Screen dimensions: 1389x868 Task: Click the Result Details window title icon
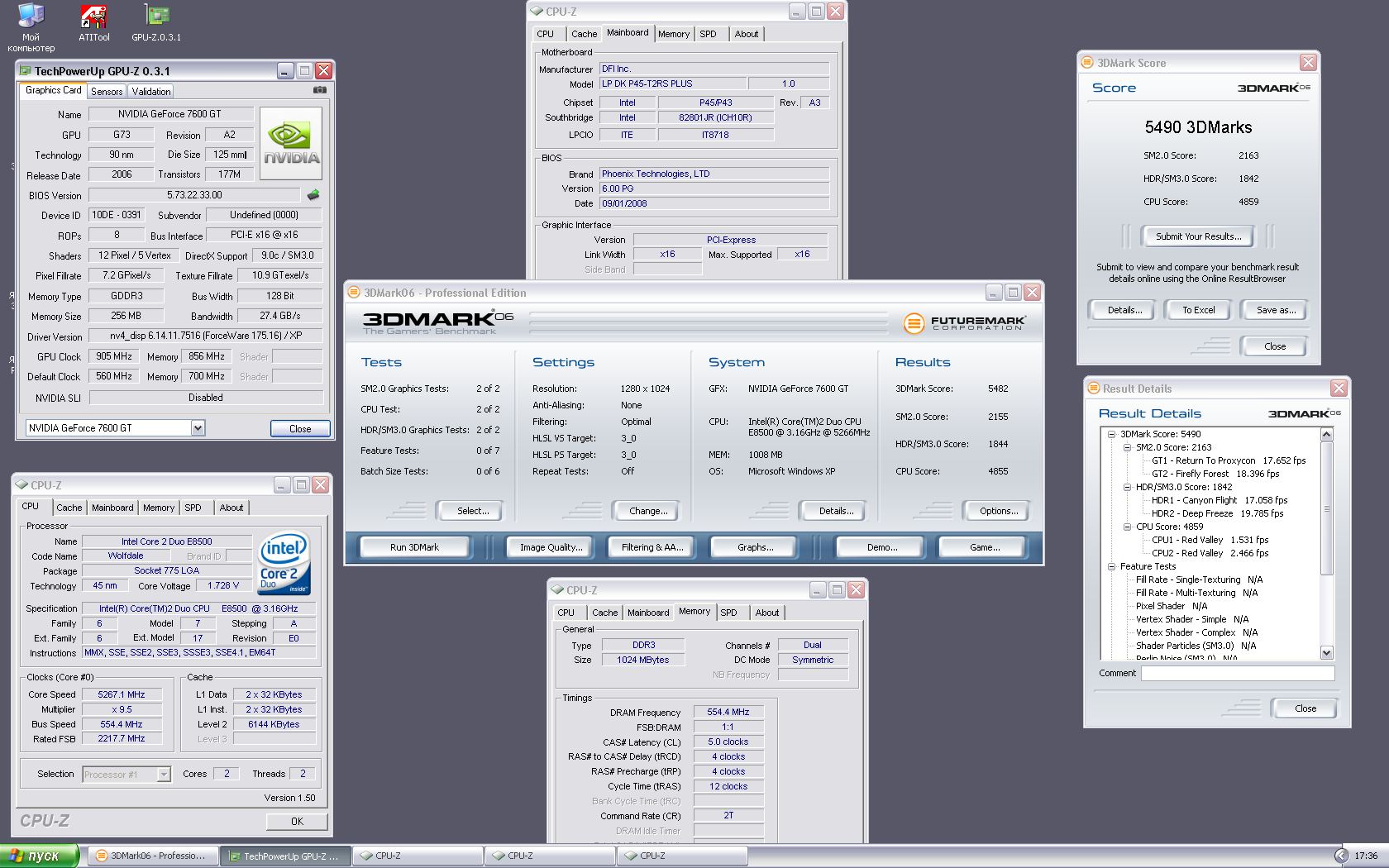pos(1095,389)
